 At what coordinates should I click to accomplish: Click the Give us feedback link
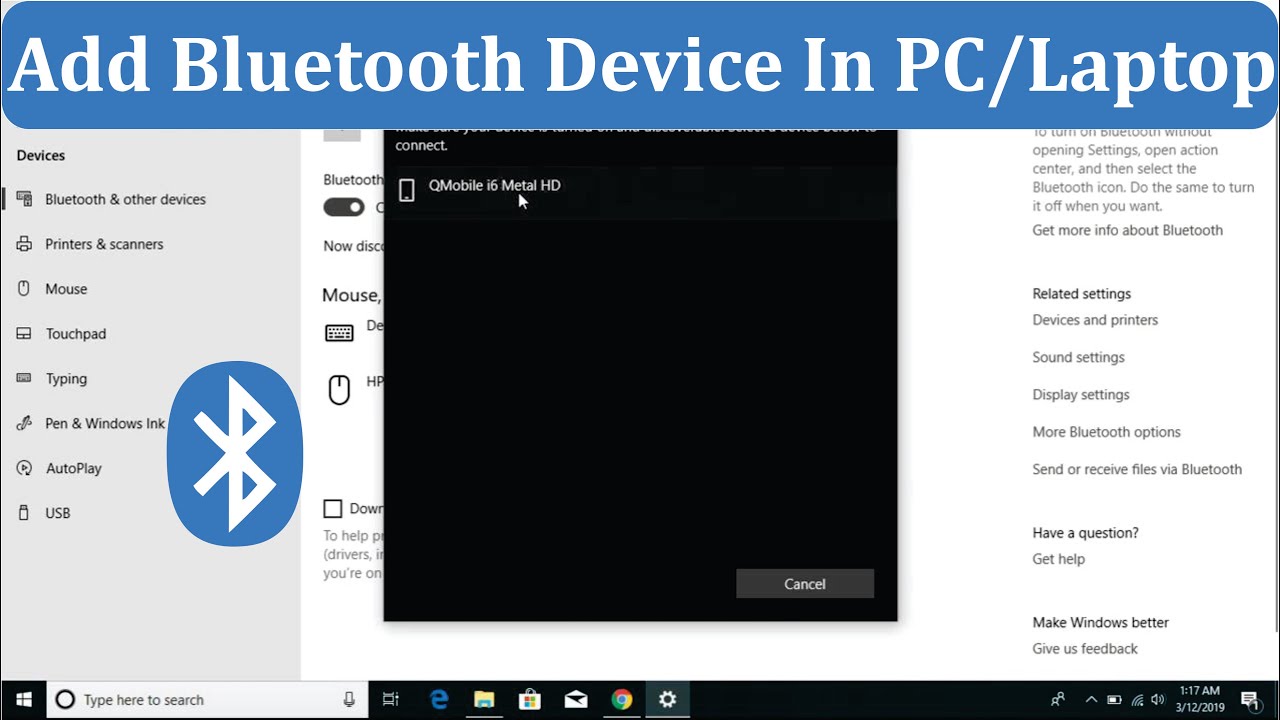point(1085,649)
